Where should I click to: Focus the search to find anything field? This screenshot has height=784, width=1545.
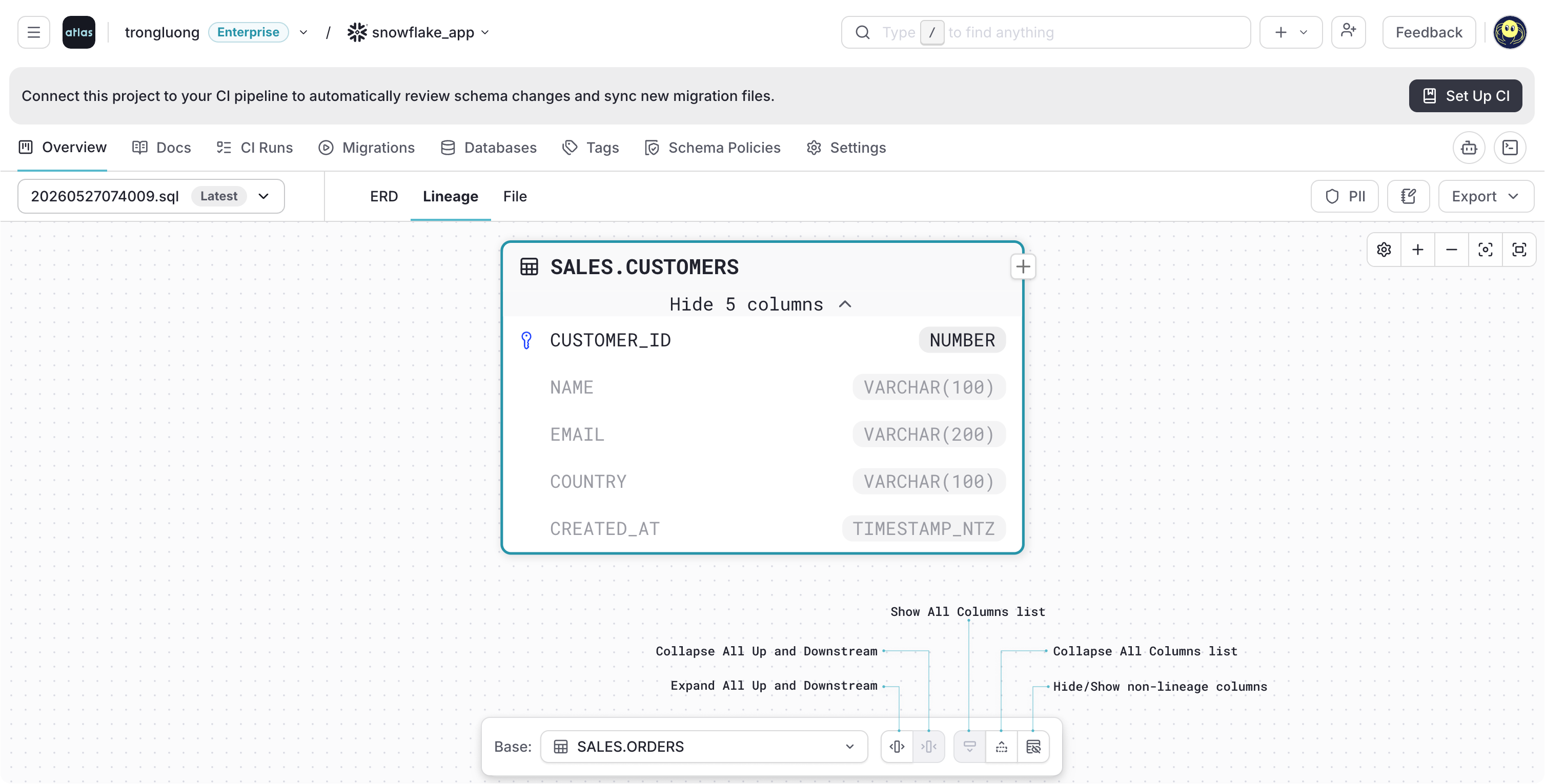point(1045,32)
